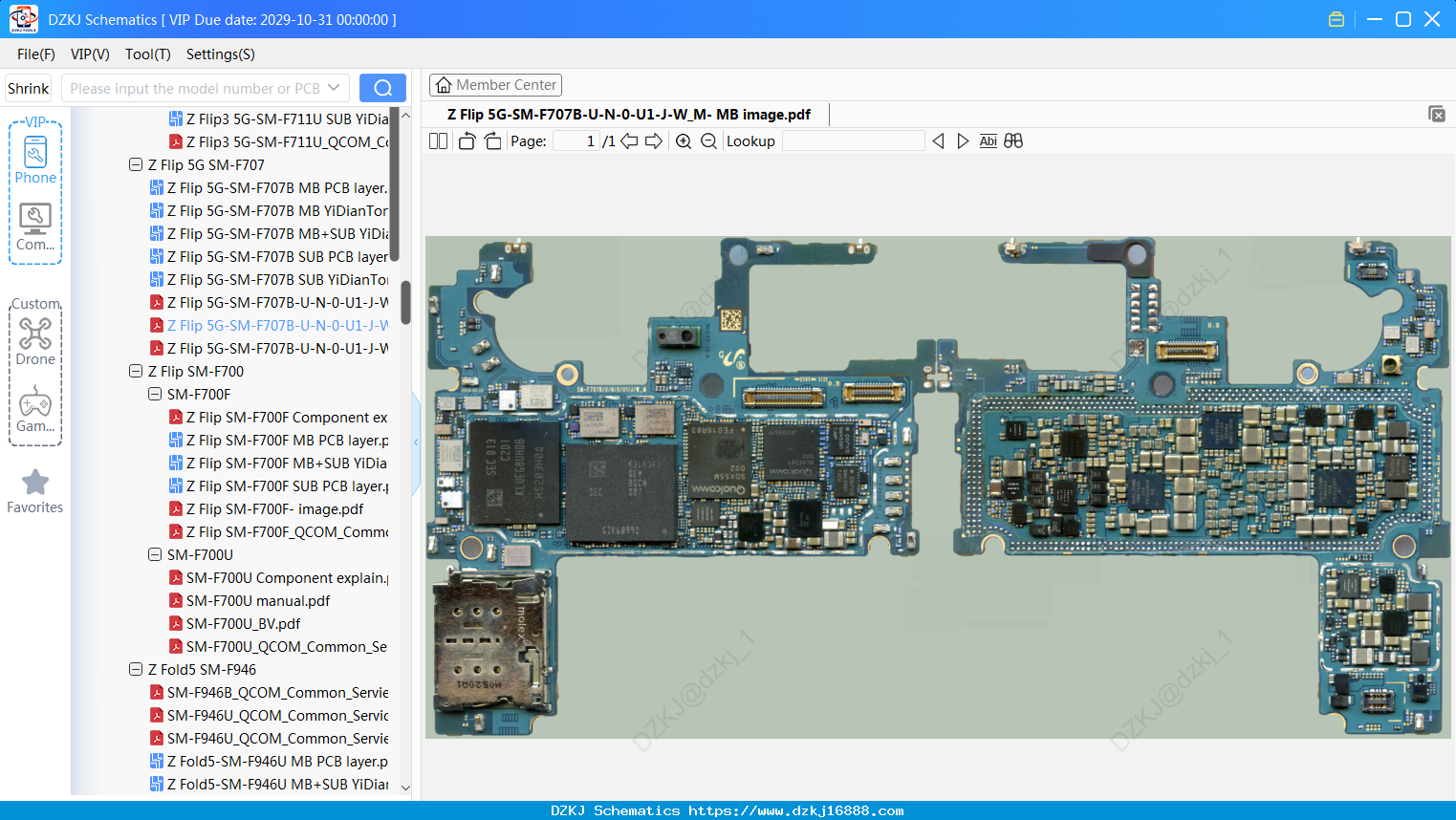
Task: Collapse the SM-F700U tree node
Action: click(155, 554)
